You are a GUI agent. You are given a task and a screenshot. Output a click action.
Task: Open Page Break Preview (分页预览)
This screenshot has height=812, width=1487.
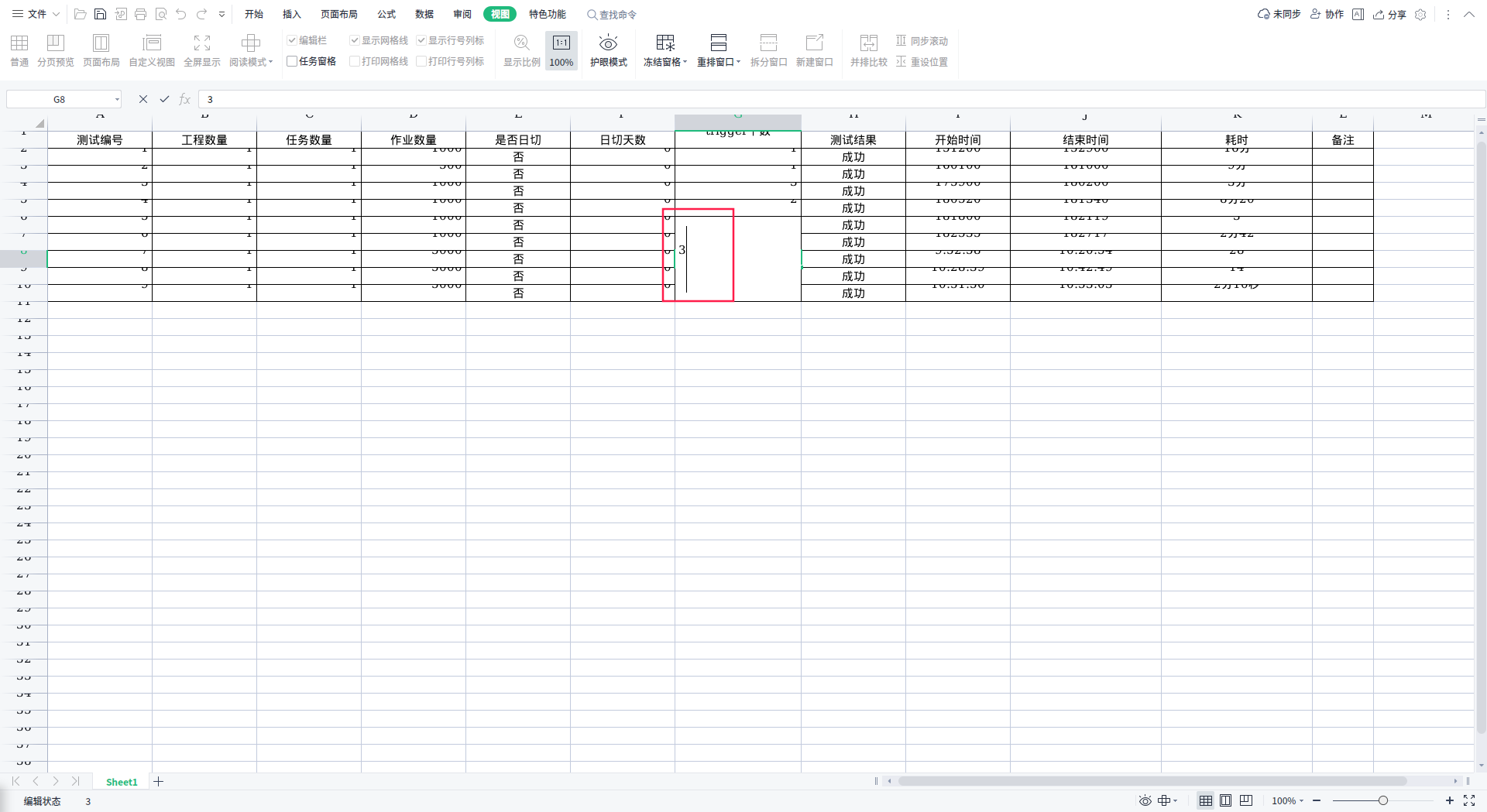56,50
